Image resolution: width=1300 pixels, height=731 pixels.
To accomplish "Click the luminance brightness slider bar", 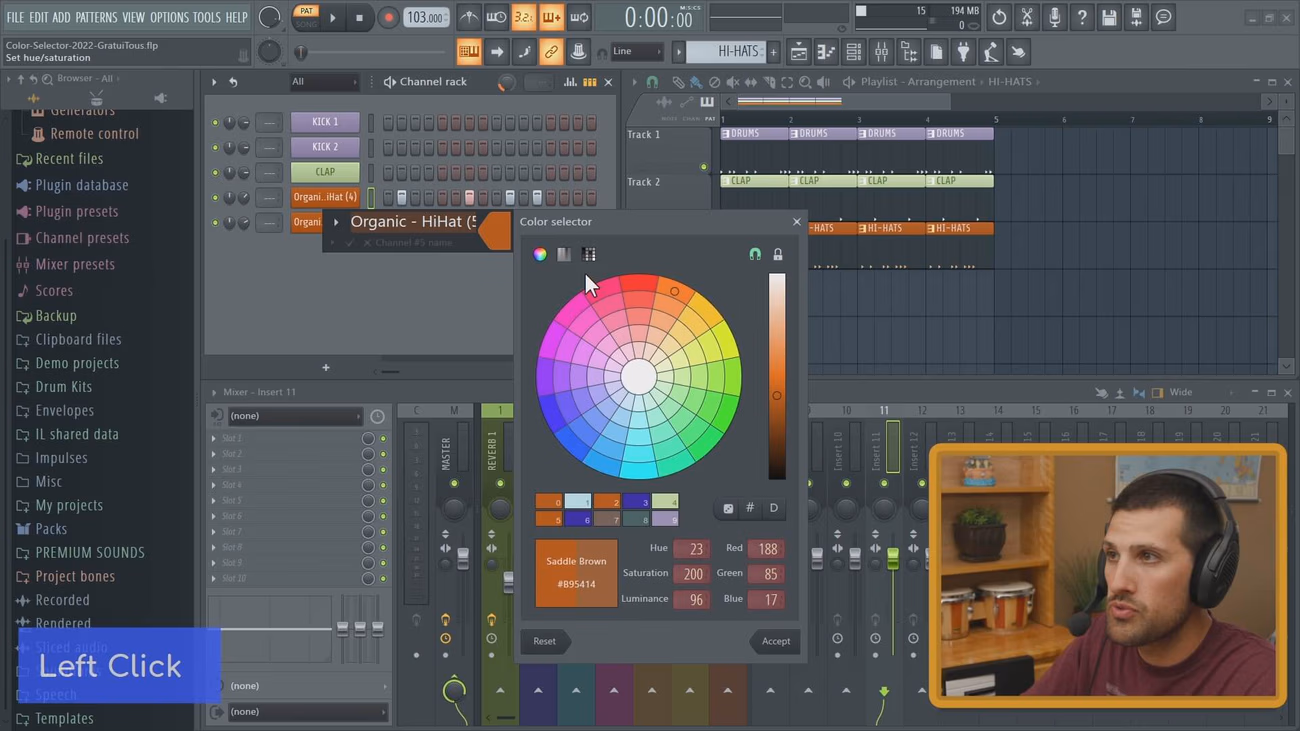I will point(777,377).
